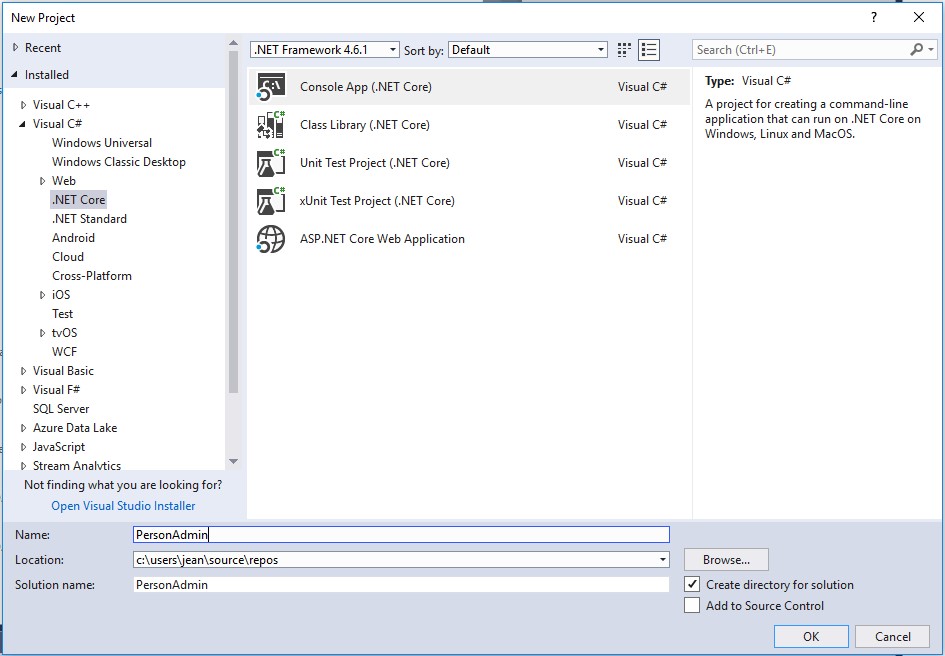945x656 pixels.
Task: Open the Location path dropdown arrow
Action: click(662, 560)
